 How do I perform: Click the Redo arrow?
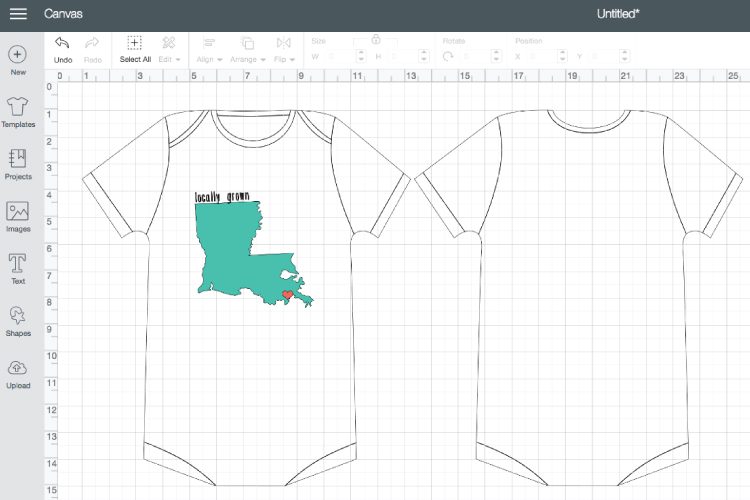(x=92, y=50)
